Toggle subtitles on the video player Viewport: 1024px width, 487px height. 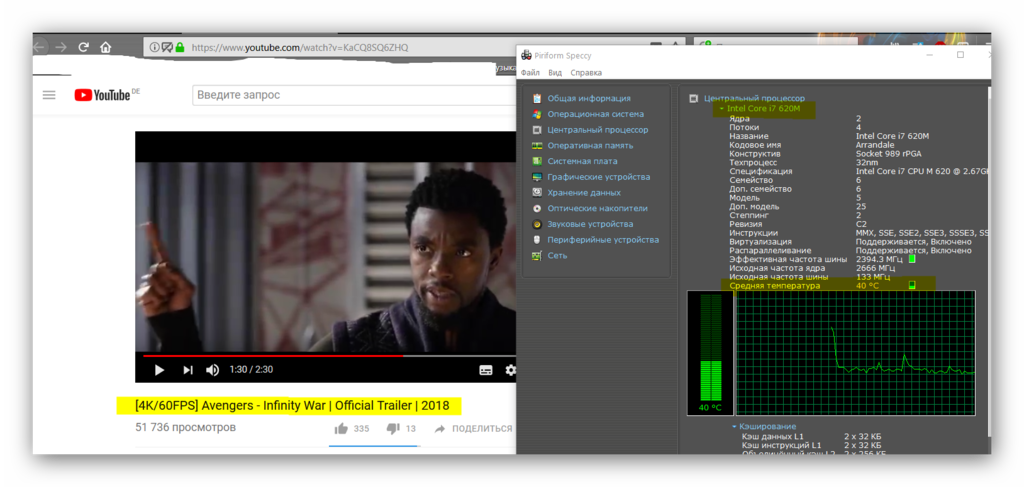pos(486,370)
